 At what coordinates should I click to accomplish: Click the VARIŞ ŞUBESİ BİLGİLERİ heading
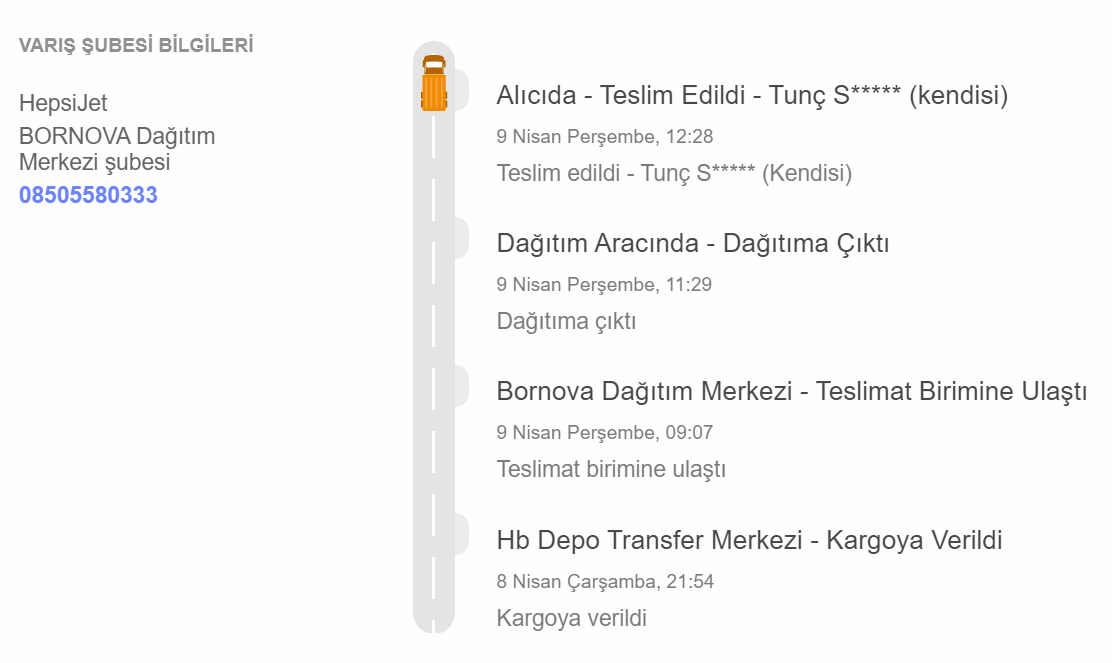(x=136, y=45)
